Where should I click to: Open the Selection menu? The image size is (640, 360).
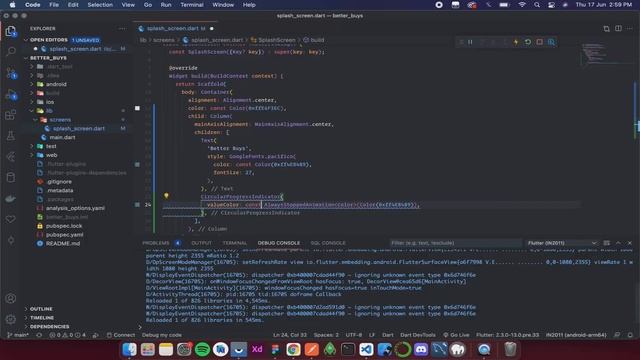click(100, 5)
